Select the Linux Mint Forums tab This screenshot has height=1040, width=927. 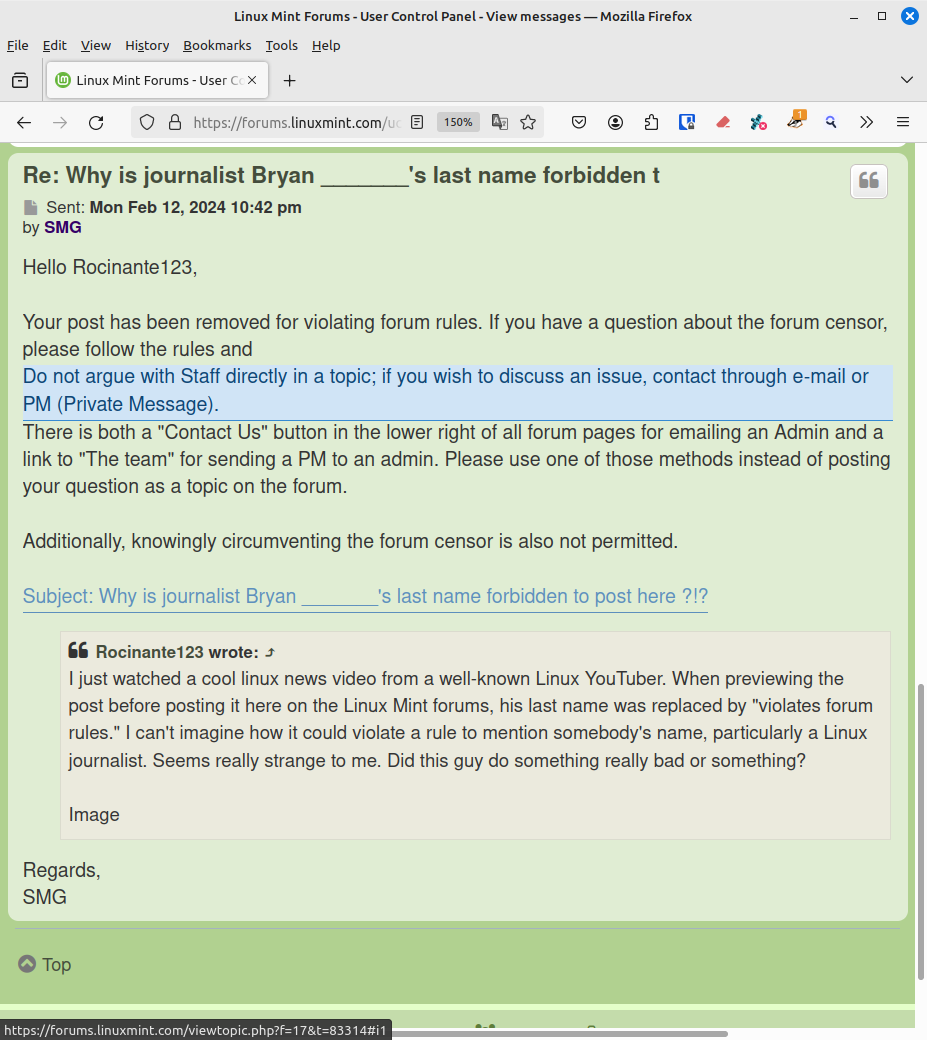(157, 80)
